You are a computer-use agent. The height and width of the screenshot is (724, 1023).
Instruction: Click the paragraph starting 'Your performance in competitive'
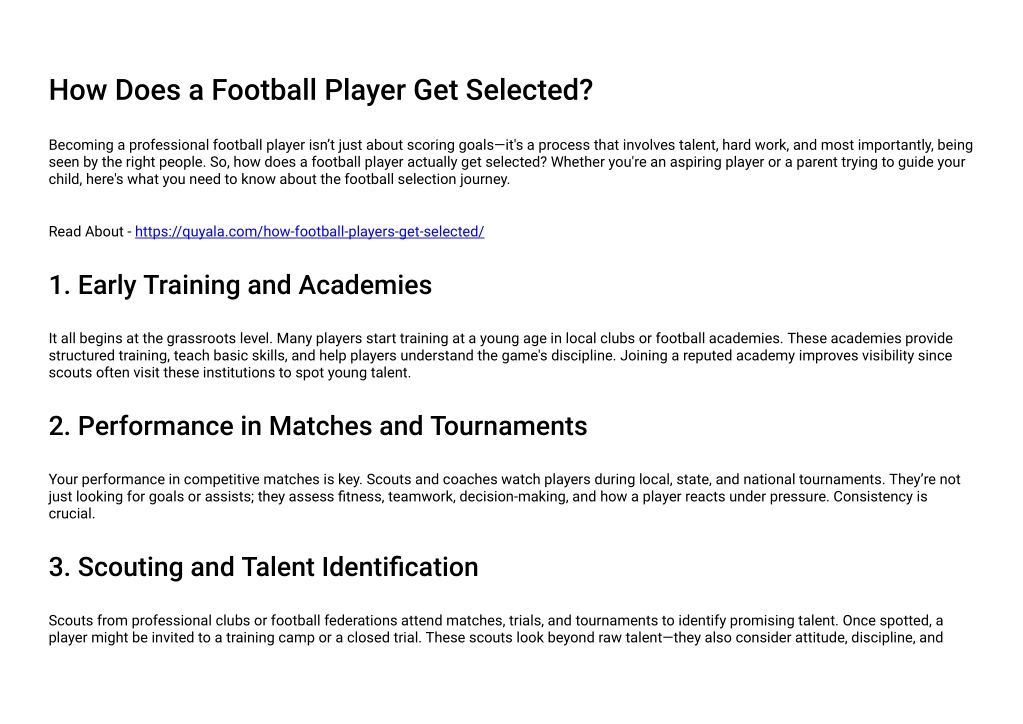click(x=504, y=496)
